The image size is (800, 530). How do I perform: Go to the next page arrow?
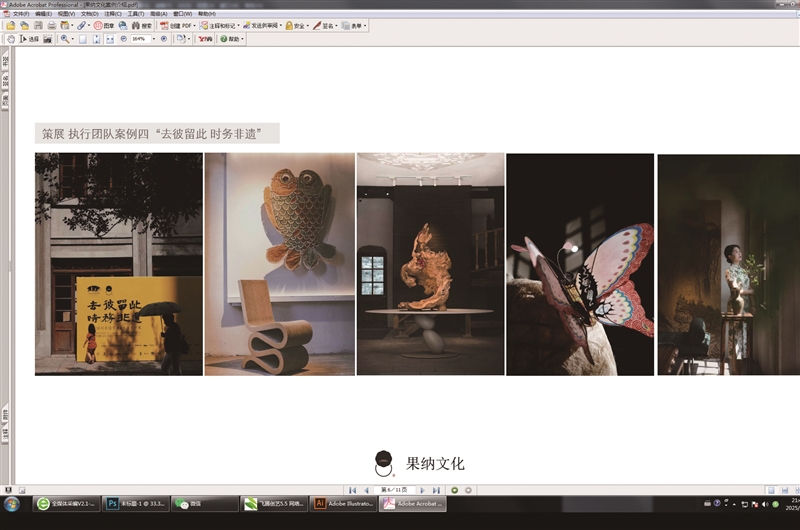[423, 490]
